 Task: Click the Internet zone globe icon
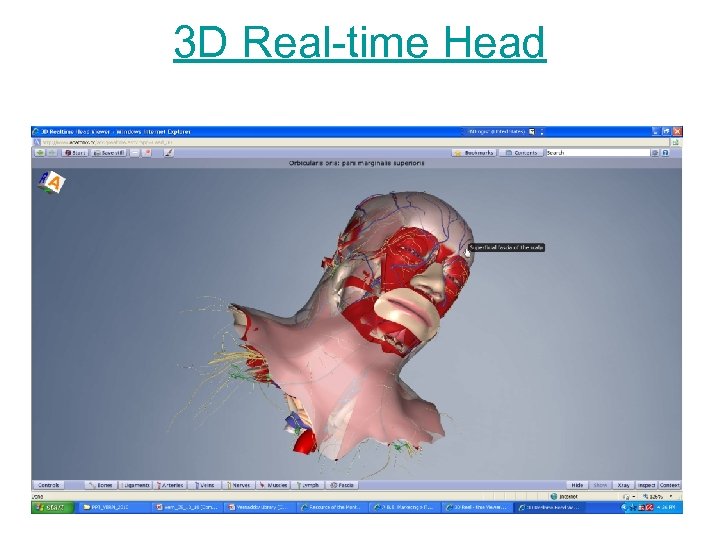(554, 496)
